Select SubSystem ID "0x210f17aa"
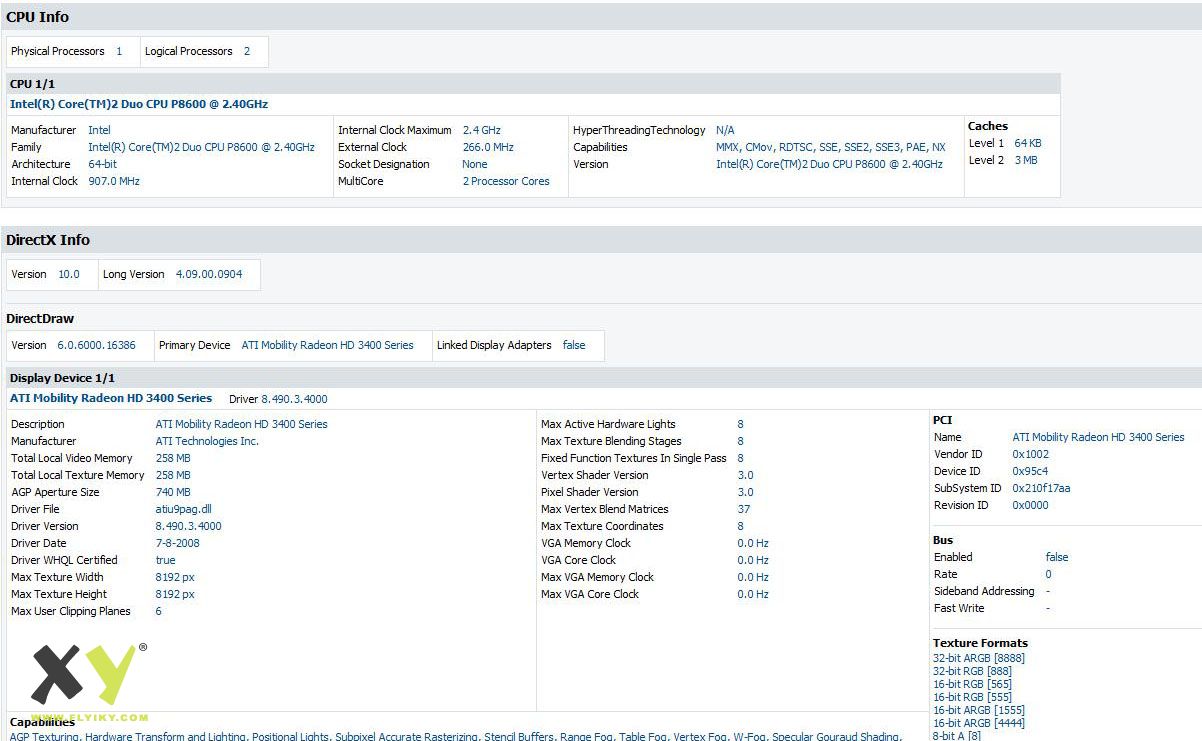 (1041, 488)
